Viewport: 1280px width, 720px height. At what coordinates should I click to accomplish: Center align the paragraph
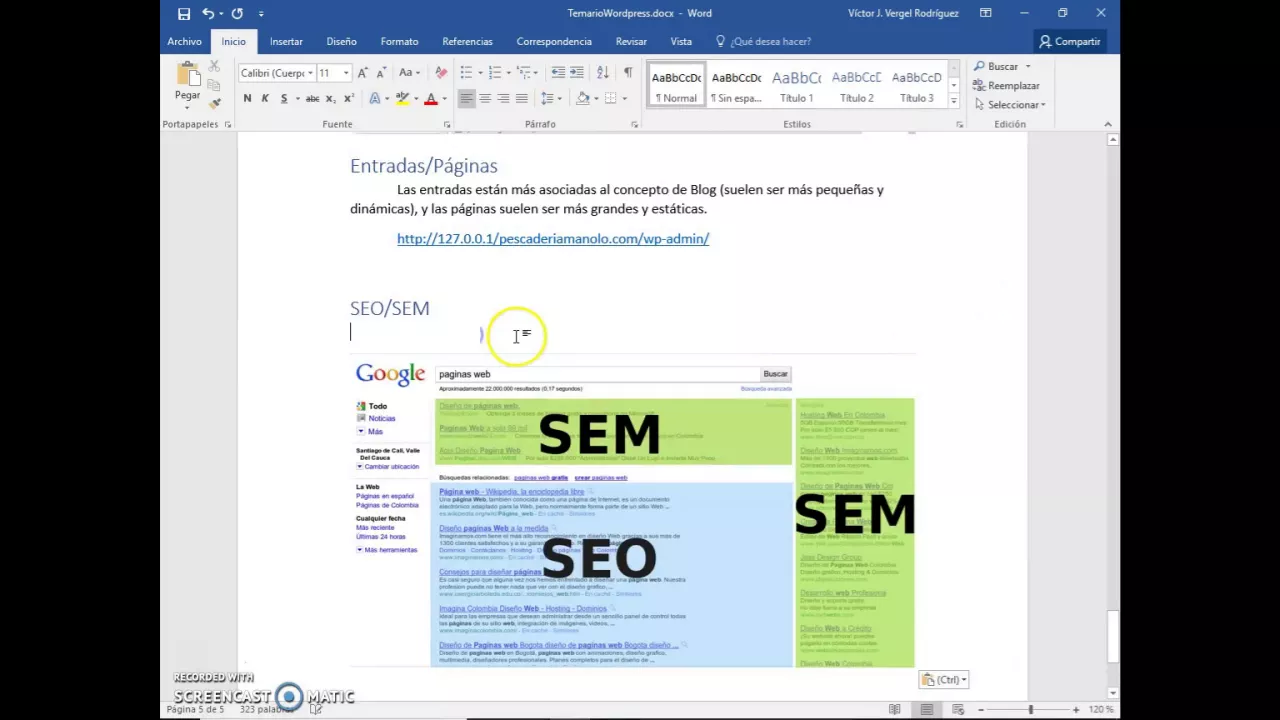485,98
